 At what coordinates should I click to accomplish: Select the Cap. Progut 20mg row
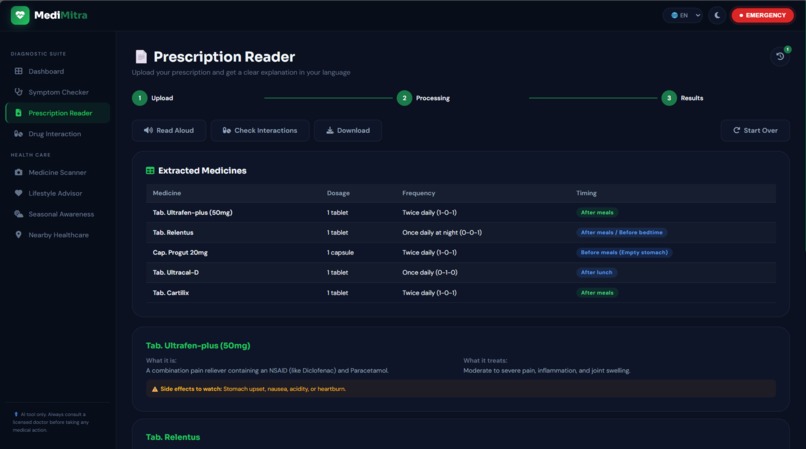pyautogui.click(x=461, y=253)
